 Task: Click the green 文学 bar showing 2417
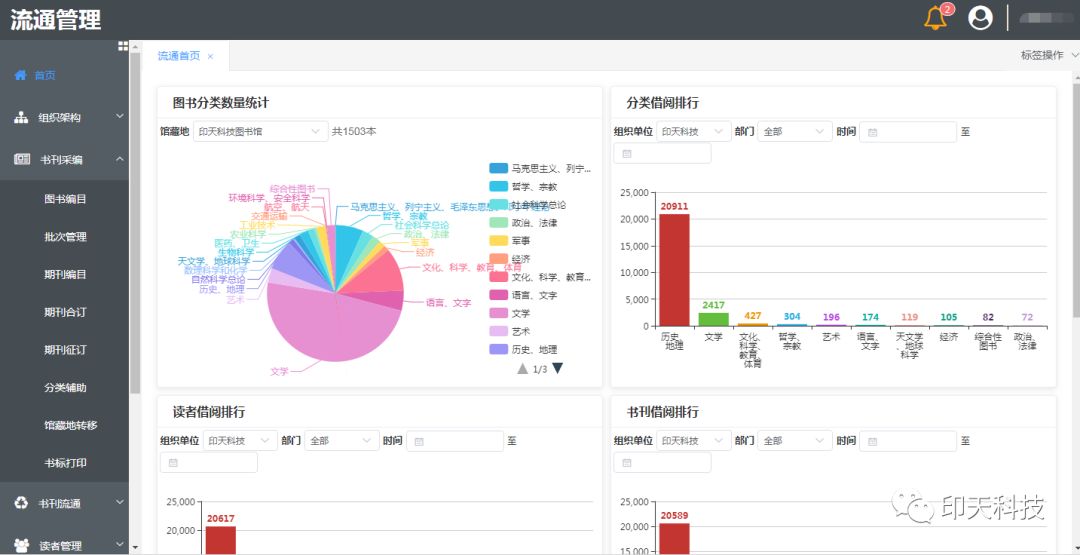714,319
